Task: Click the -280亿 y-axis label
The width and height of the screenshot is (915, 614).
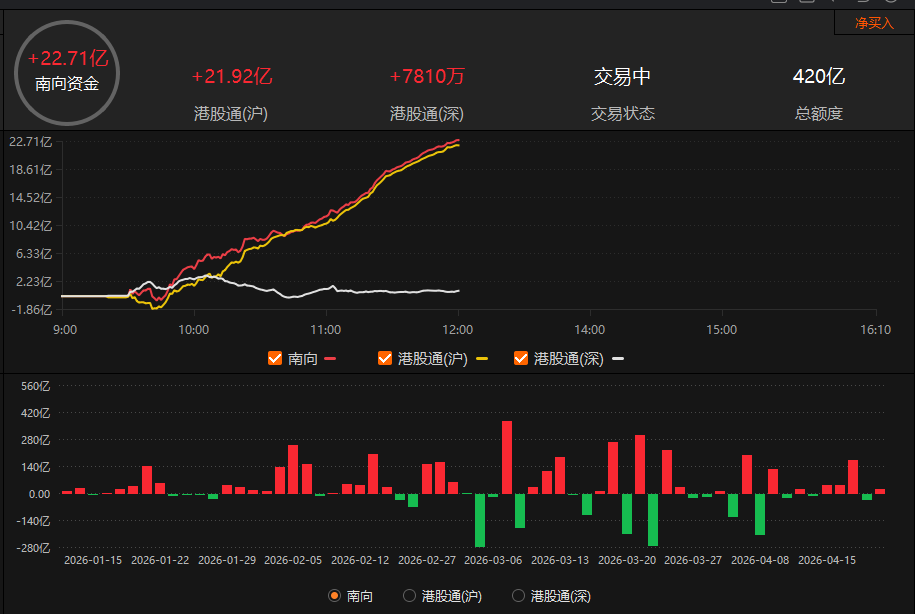Action: coord(32,548)
